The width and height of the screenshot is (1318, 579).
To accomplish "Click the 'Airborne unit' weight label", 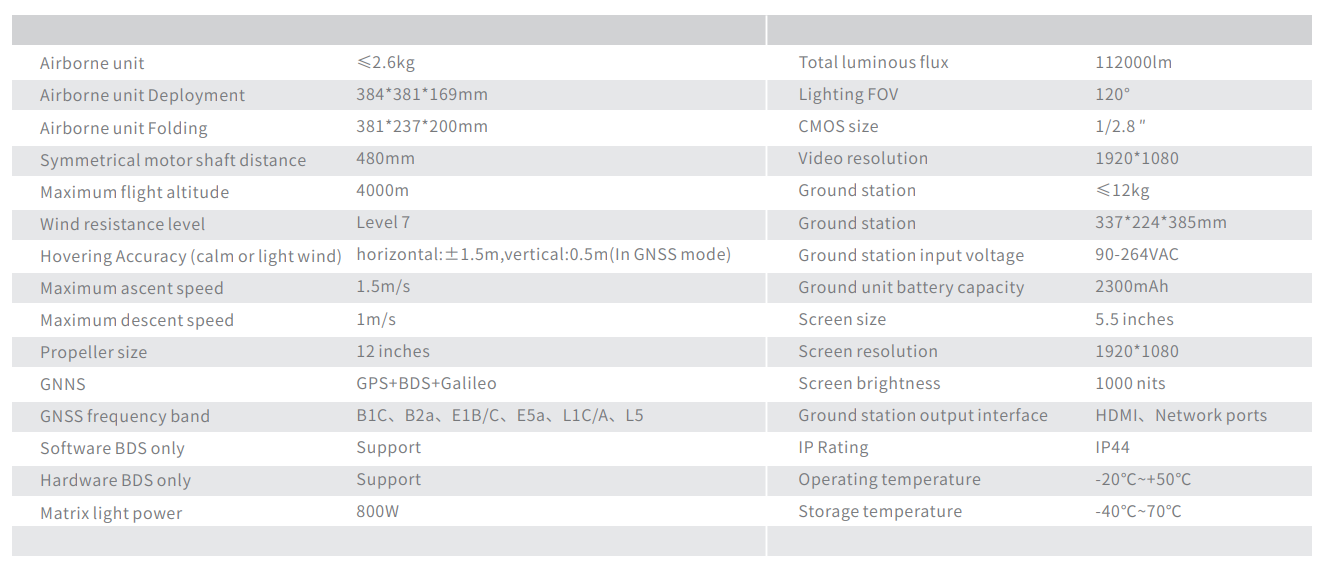I will tap(92, 63).
